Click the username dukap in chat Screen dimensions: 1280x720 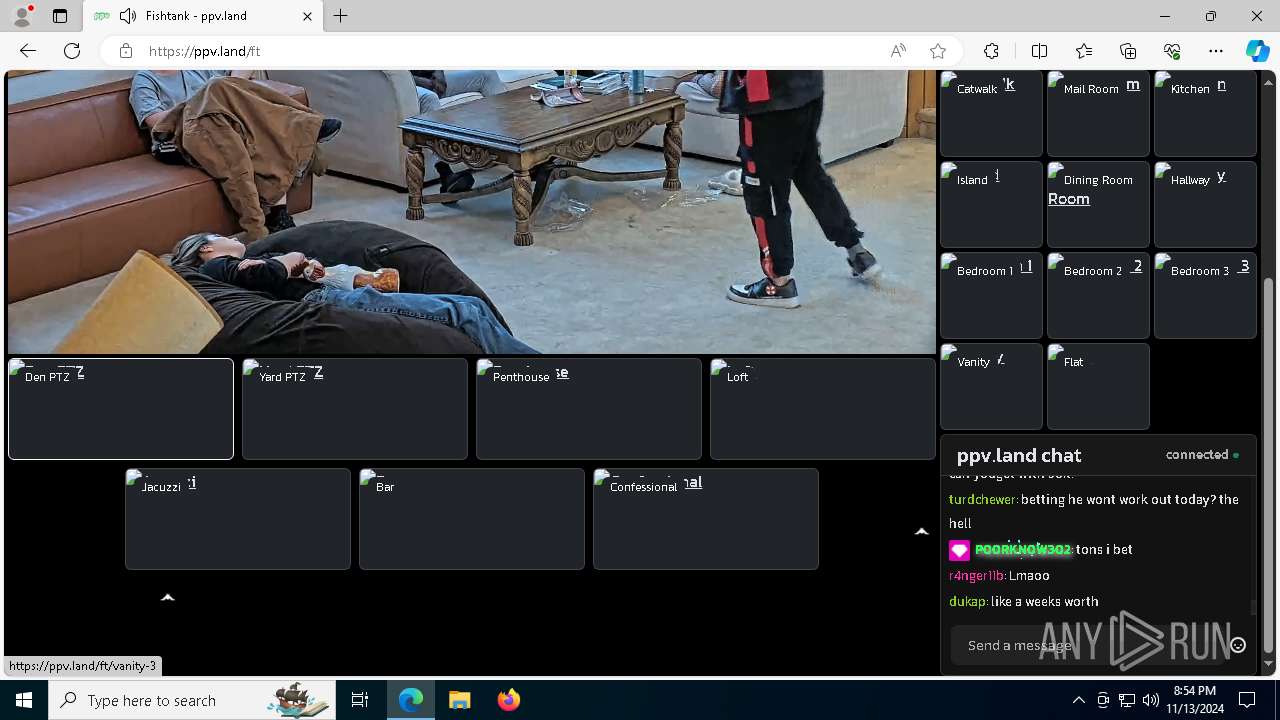pos(967,601)
